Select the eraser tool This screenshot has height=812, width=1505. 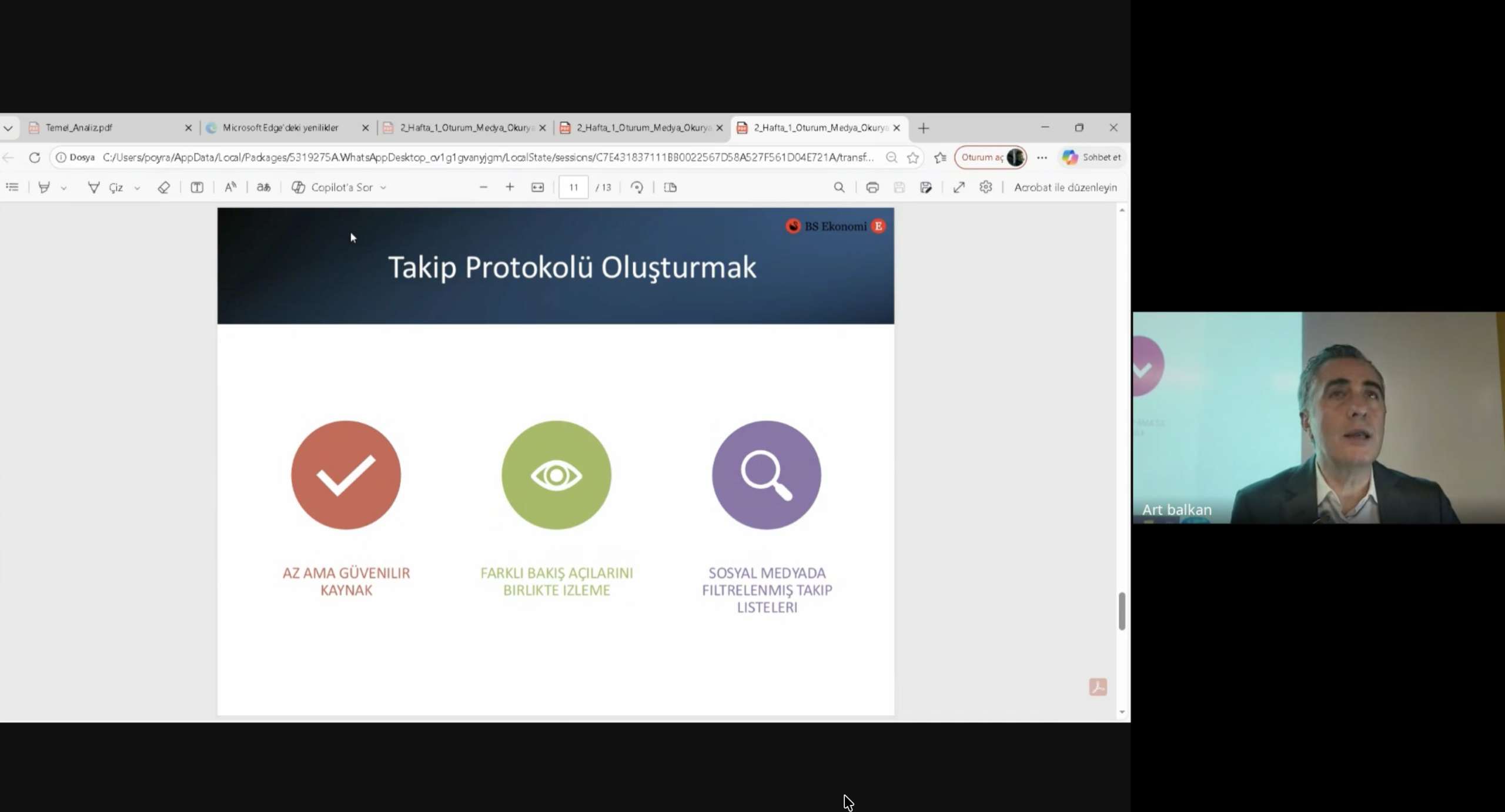click(x=163, y=187)
